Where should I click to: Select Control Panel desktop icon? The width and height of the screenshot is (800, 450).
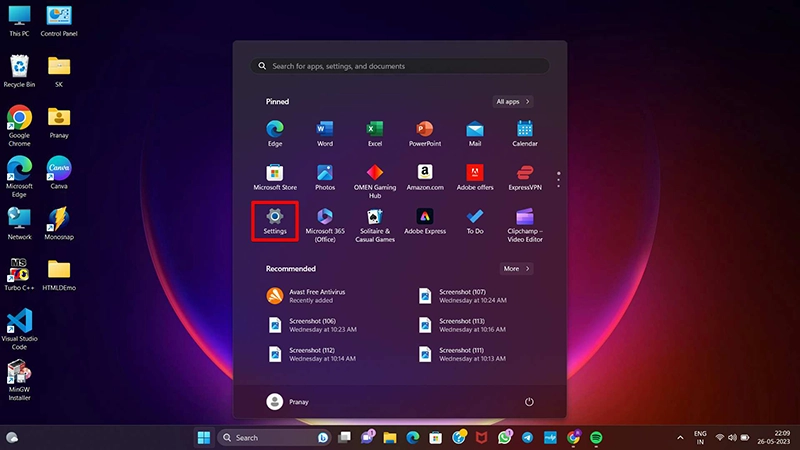coord(59,21)
